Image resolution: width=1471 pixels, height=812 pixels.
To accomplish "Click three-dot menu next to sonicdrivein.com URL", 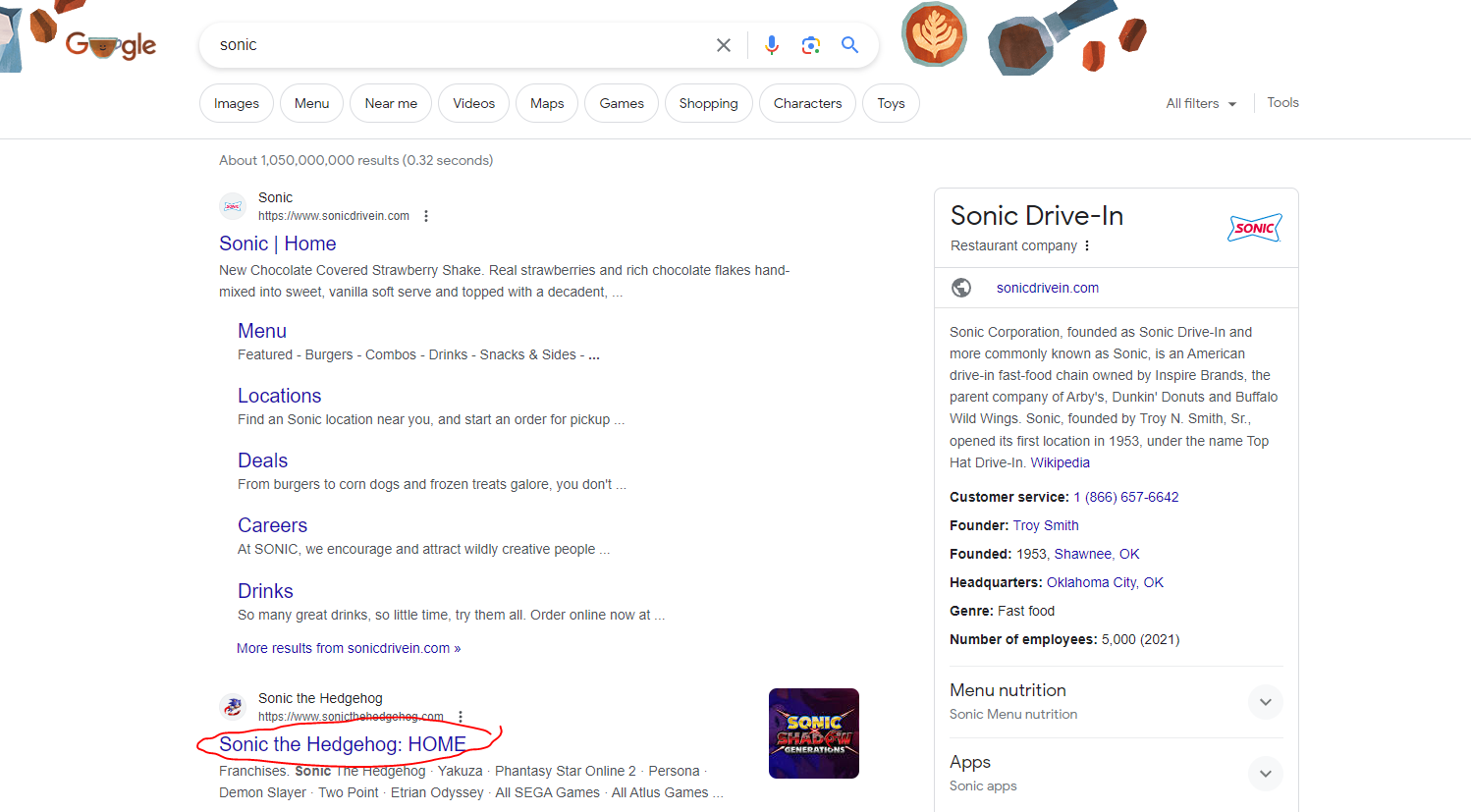I will (x=426, y=216).
